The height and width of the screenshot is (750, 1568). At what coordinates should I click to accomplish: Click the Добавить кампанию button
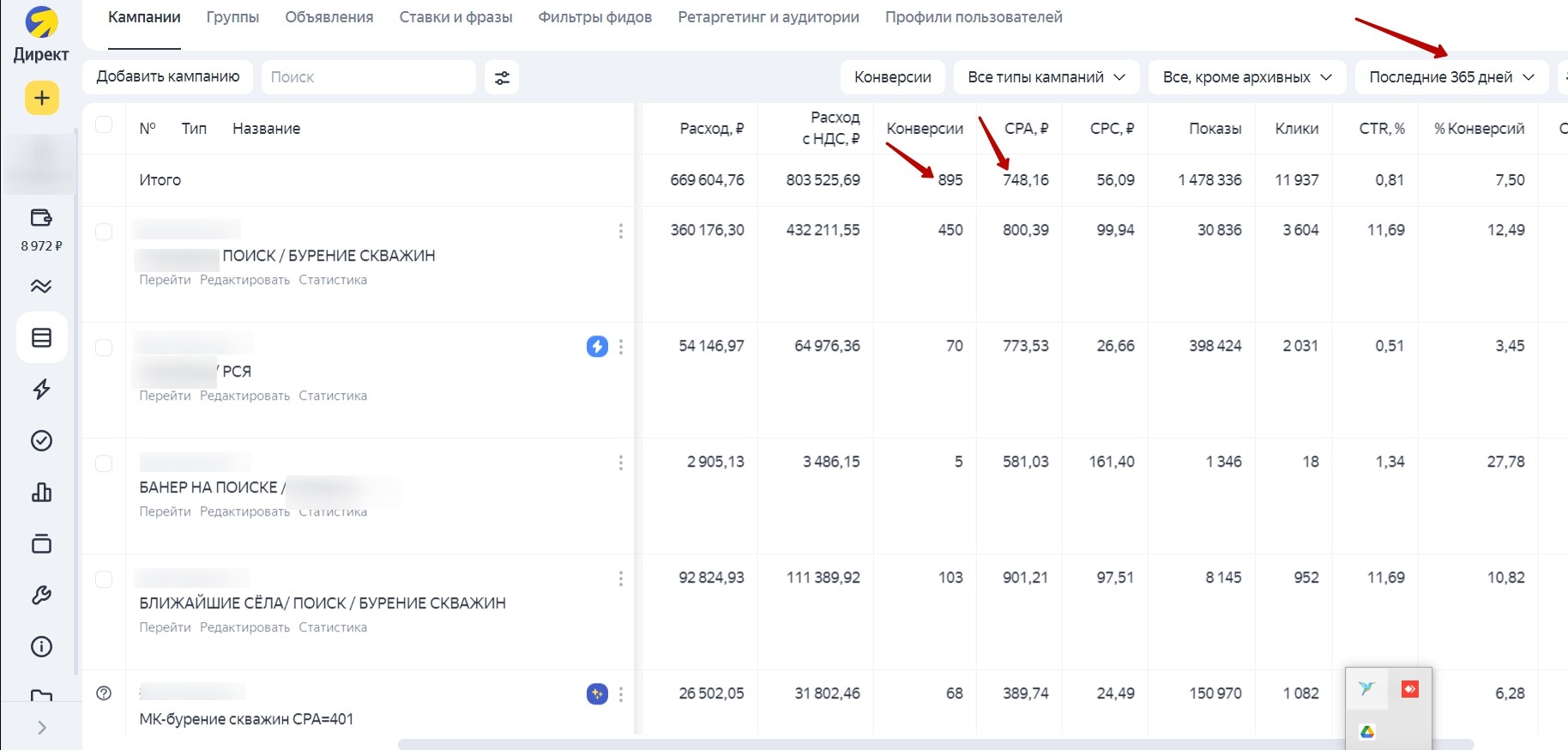(168, 77)
